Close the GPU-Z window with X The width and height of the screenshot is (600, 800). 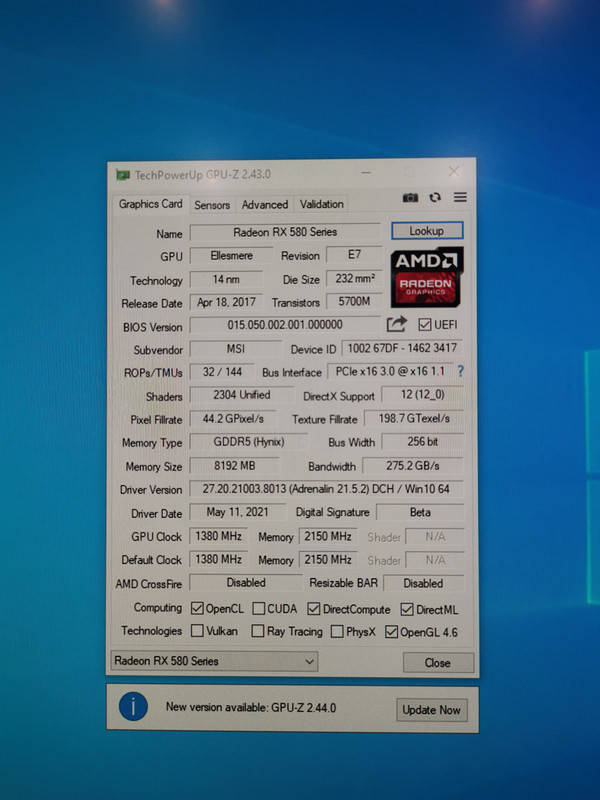tap(454, 171)
